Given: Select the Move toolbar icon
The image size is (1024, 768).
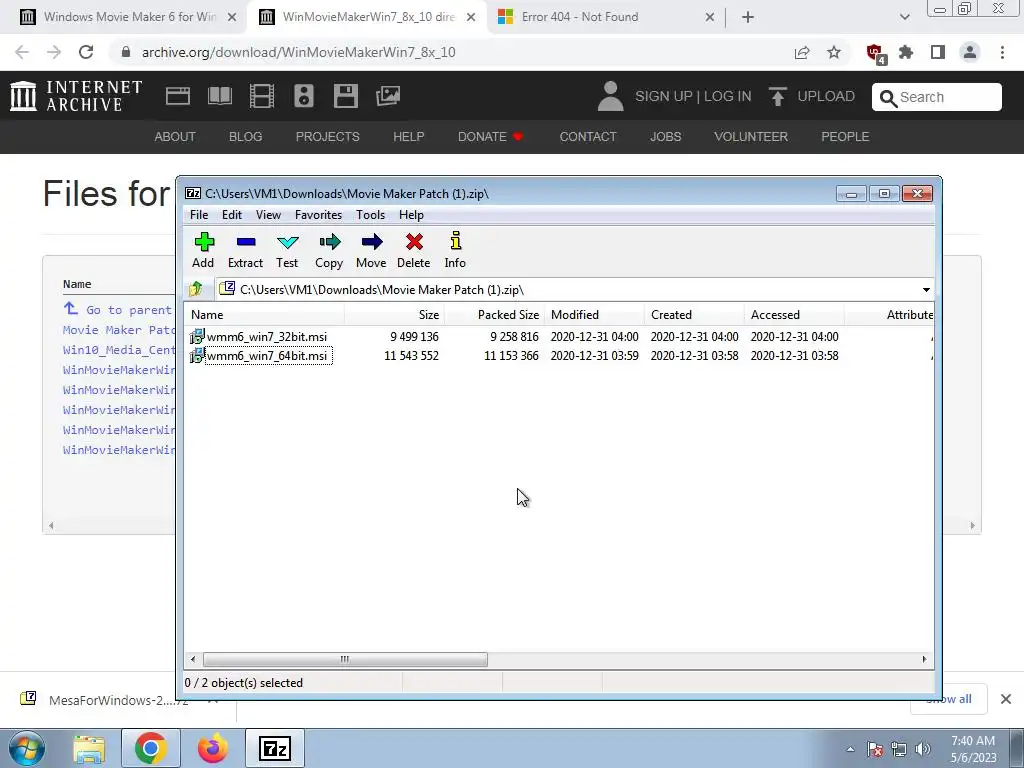Looking at the screenshot, I should tap(371, 250).
